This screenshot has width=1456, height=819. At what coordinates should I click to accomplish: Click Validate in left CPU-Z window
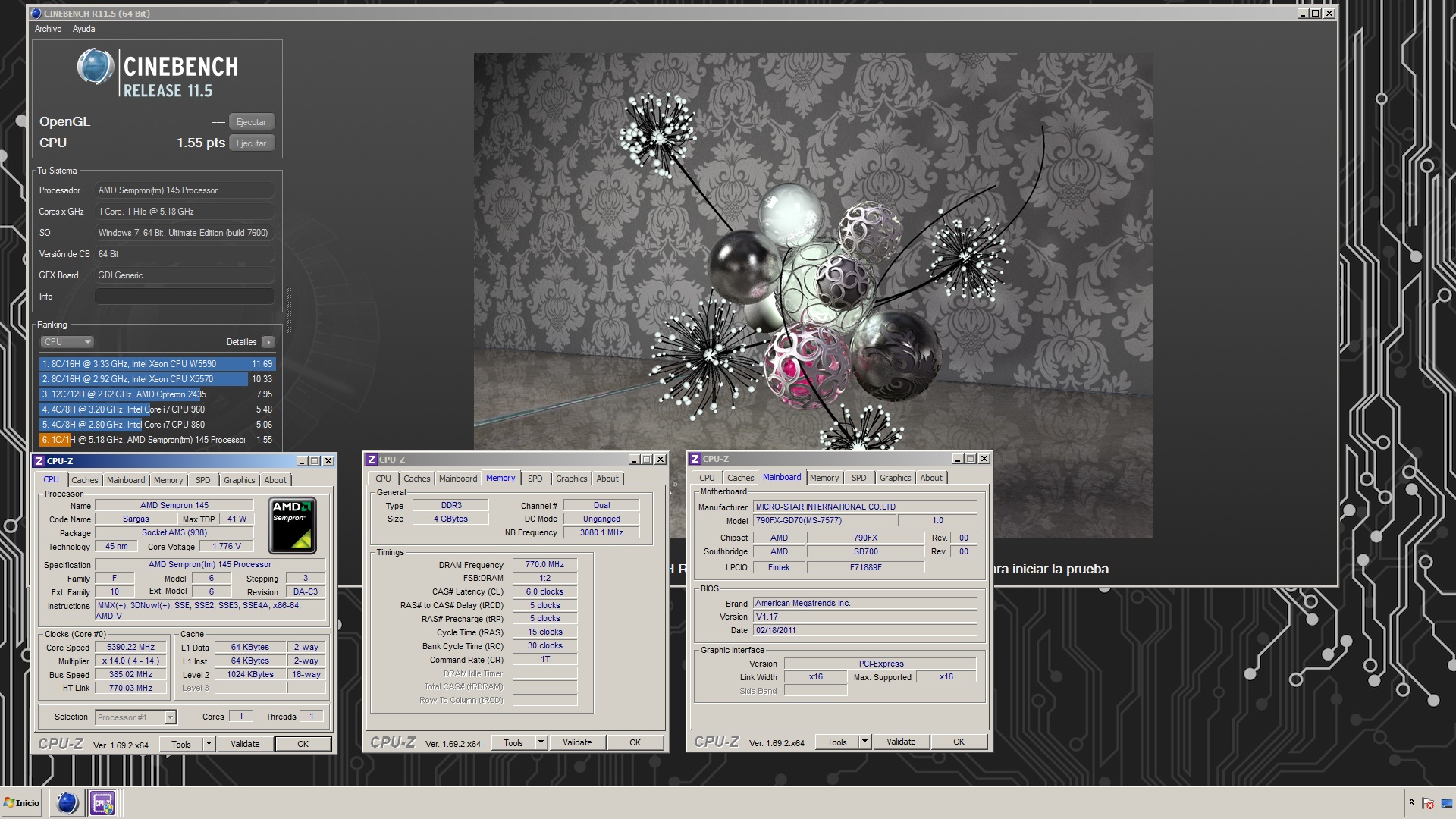click(245, 745)
